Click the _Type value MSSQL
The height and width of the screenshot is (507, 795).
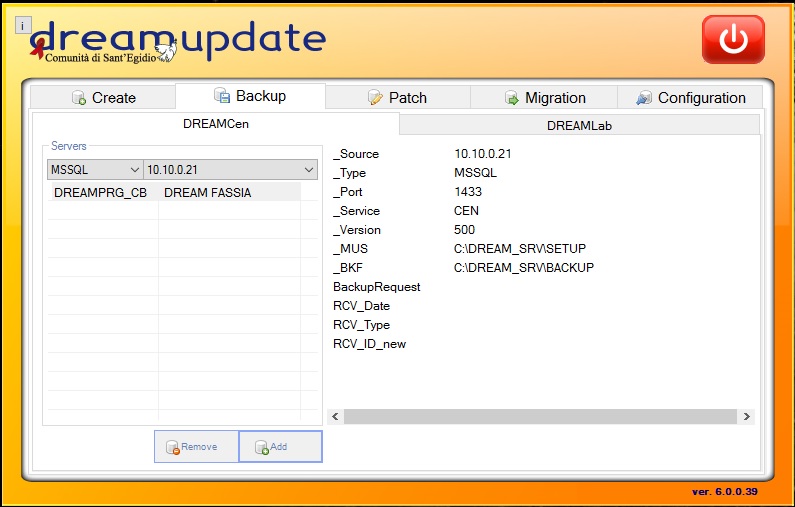pyautogui.click(x=476, y=173)
